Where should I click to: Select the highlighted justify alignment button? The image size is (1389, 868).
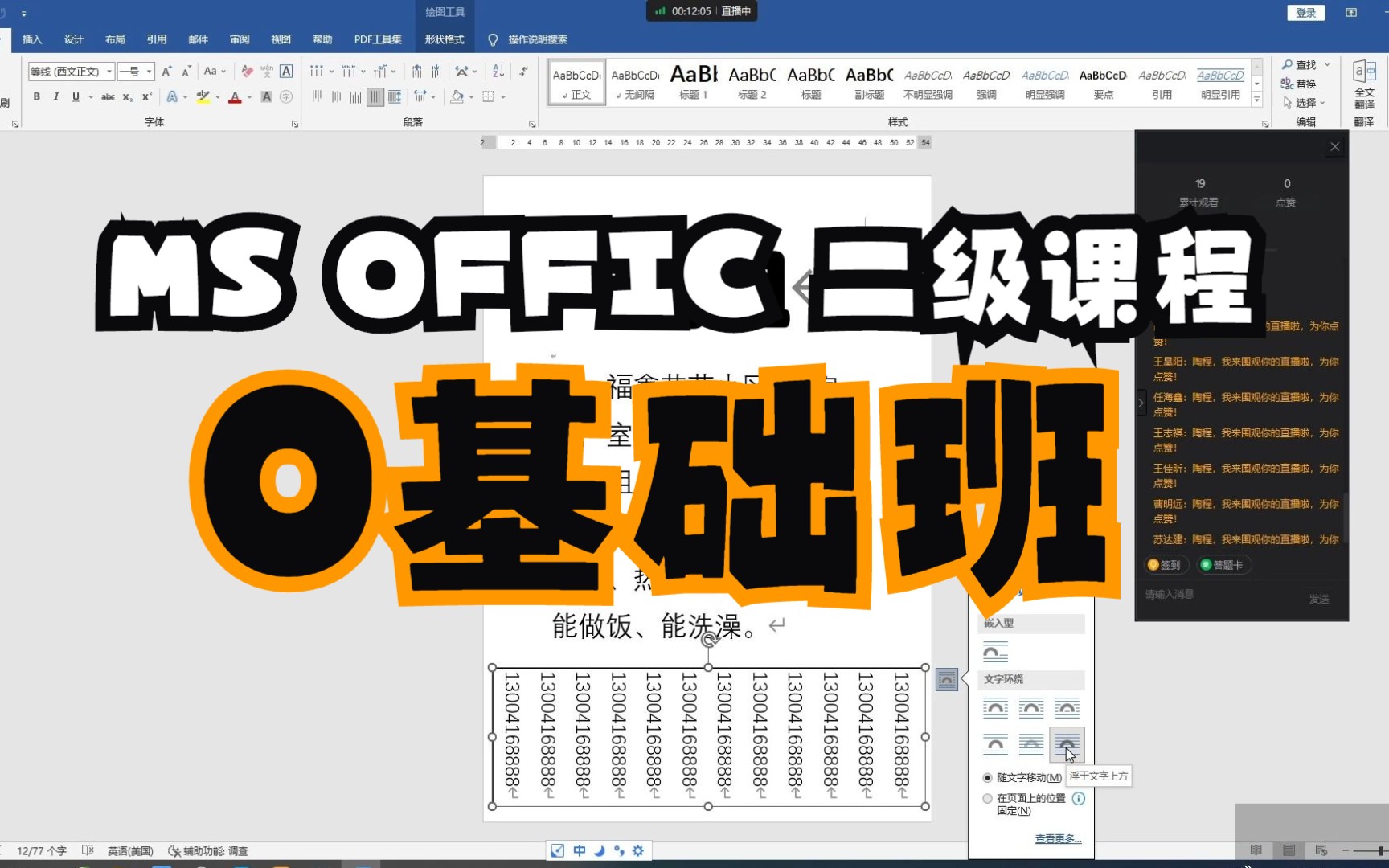point(375,97)
